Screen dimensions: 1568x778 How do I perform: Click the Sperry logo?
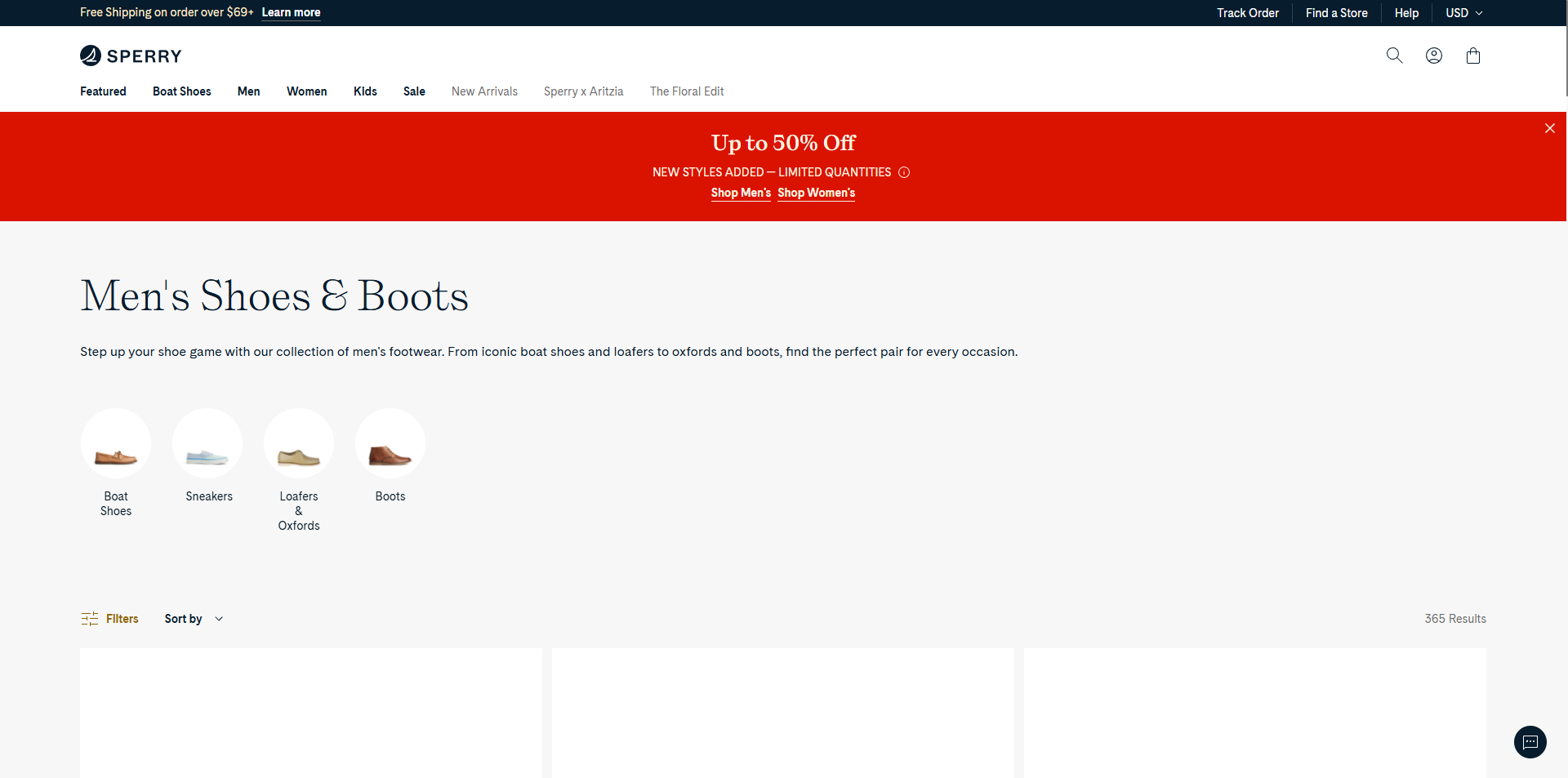(130, 56)
